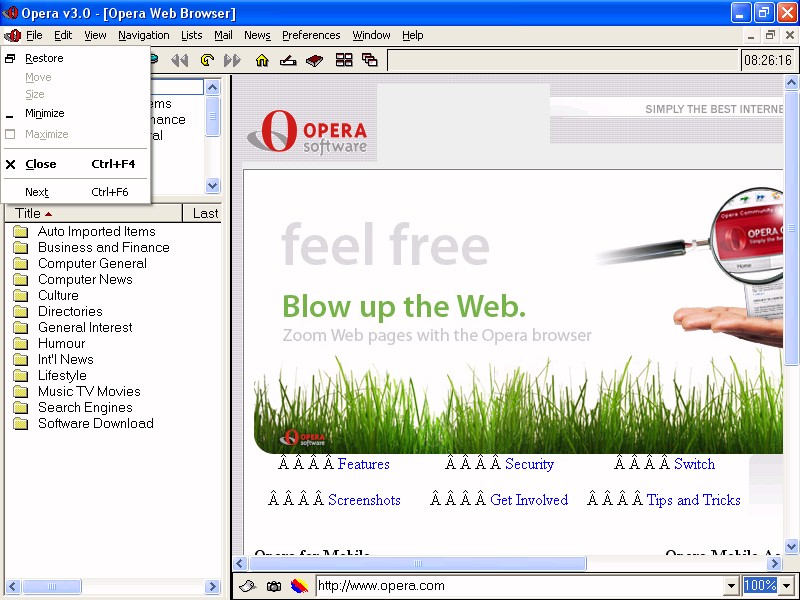Click the page vertical scrollbar down arrow
The height and width of the screenshot is (600, 800).
[791, 546]
